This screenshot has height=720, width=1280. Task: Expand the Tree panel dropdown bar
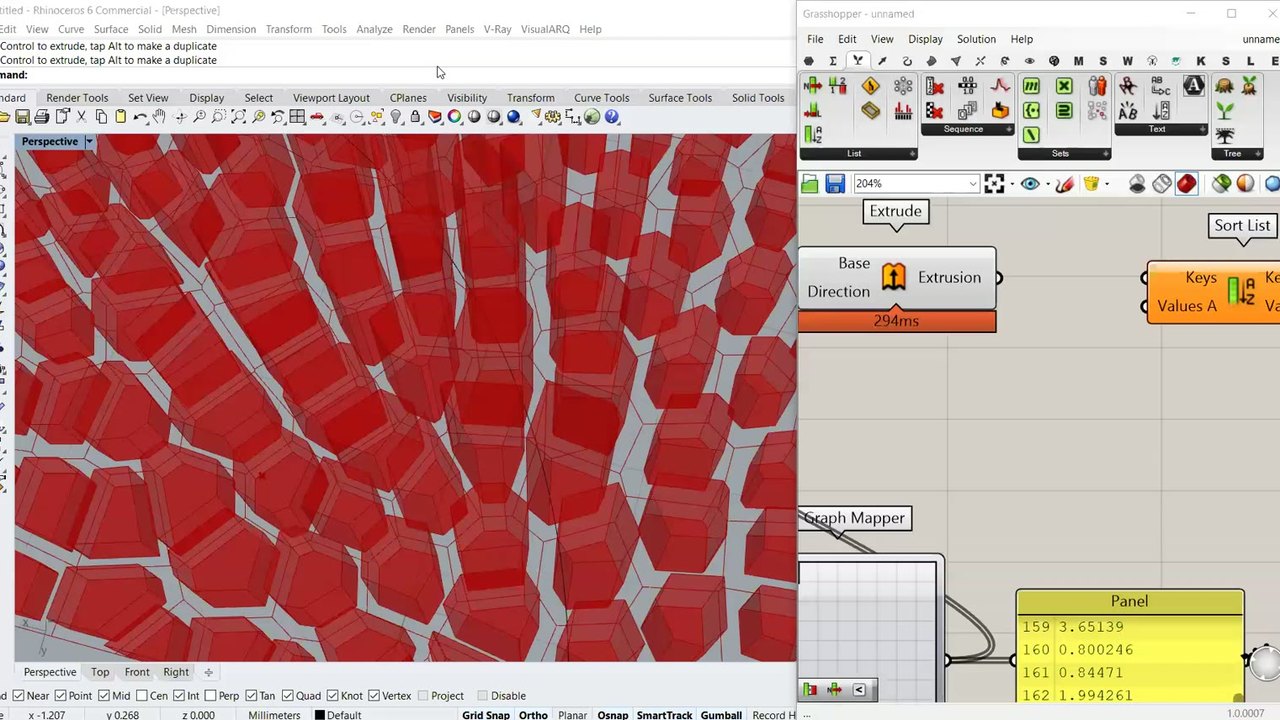[1237, 153]
